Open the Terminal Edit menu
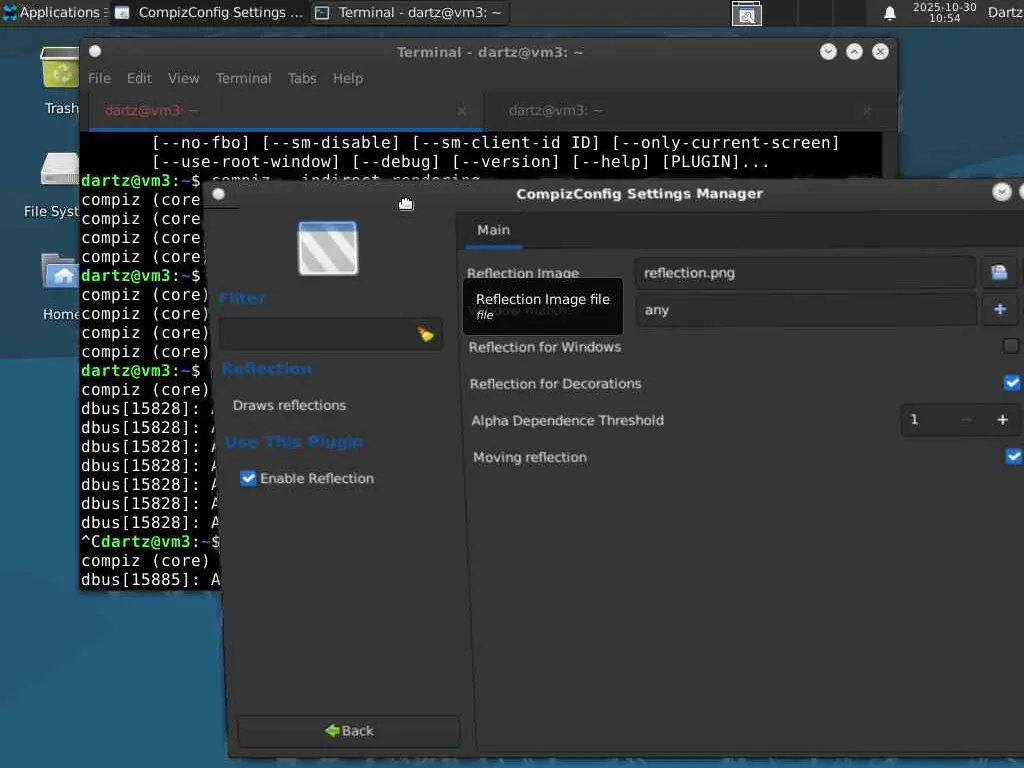This screenshot has height=768, width=1024. pos(139,78)
